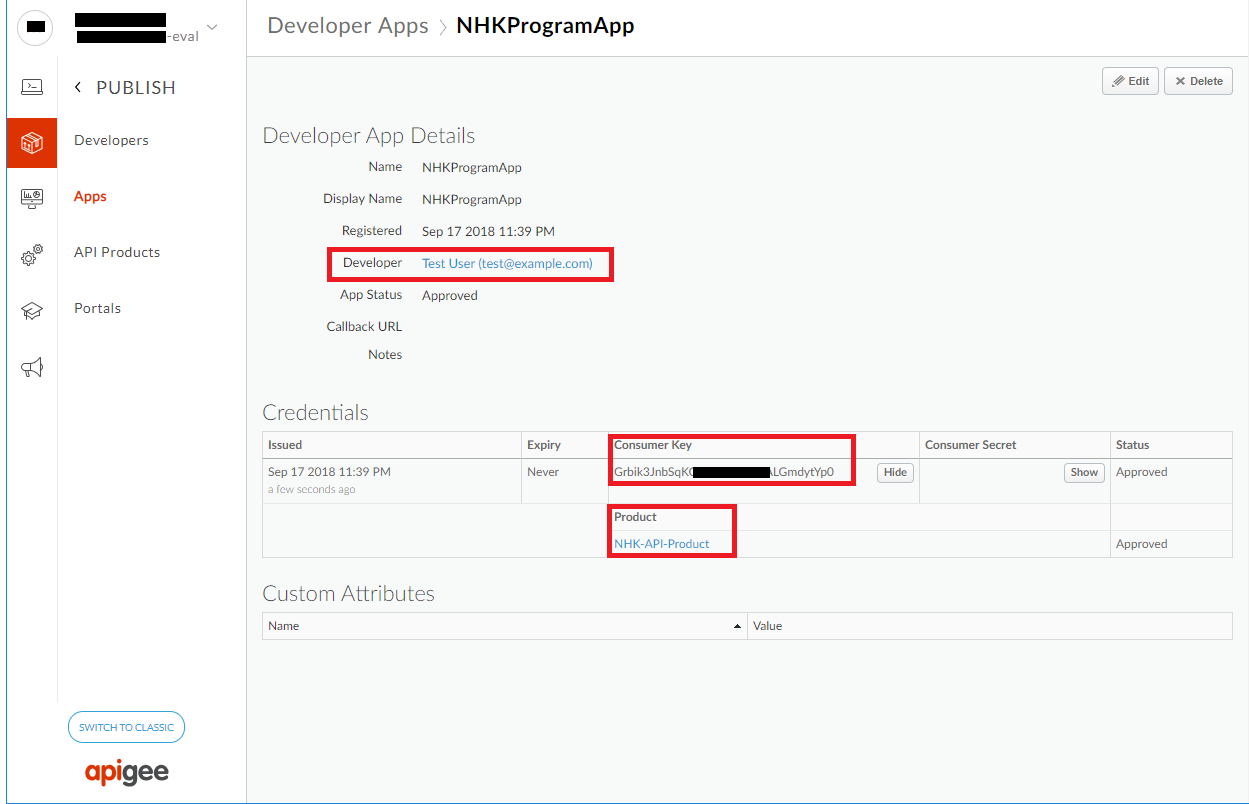
Task: Go to Portals in the sidebar
Action: point(96,308)
